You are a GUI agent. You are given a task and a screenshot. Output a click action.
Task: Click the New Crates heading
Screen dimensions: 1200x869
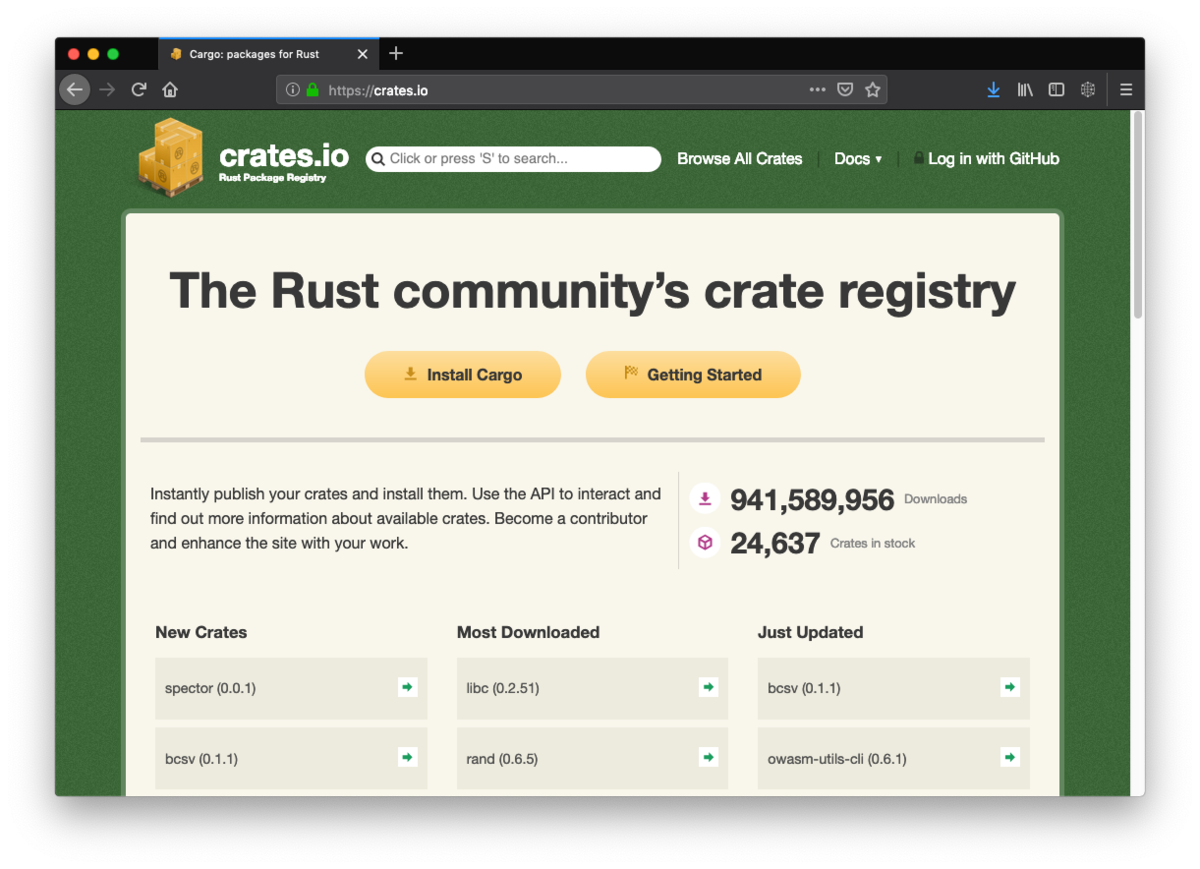[x=201, y=632]
